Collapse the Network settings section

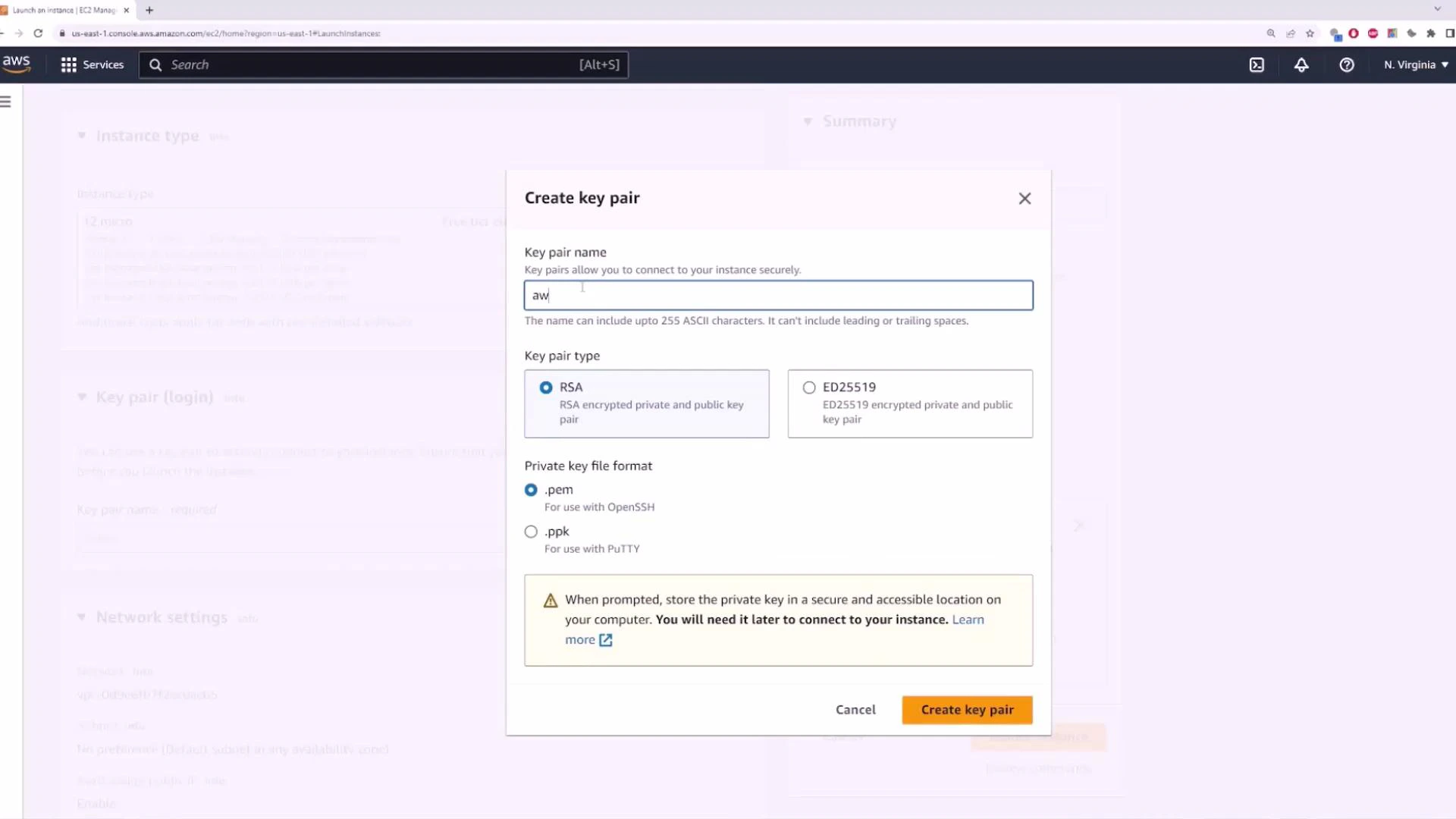(x=81, y=617)
